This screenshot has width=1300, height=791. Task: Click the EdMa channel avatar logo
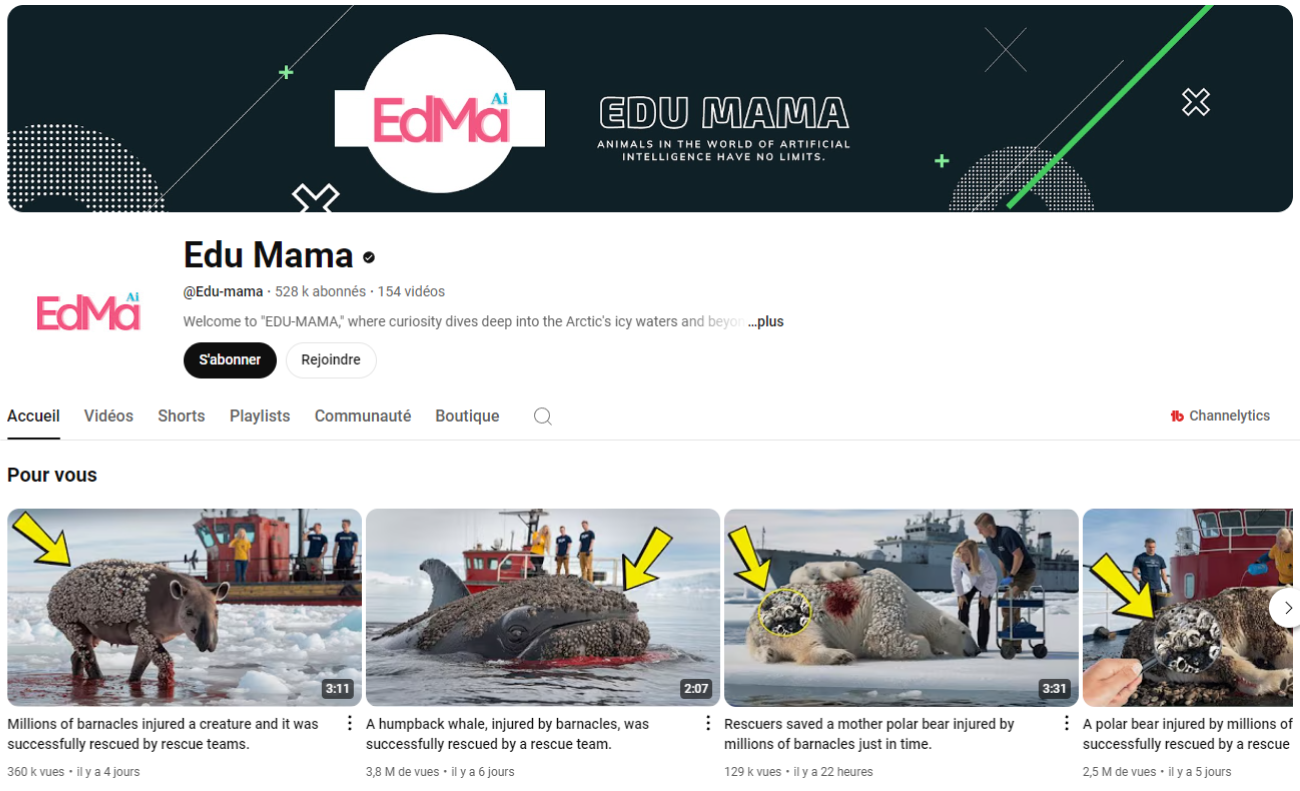point(88,311)
